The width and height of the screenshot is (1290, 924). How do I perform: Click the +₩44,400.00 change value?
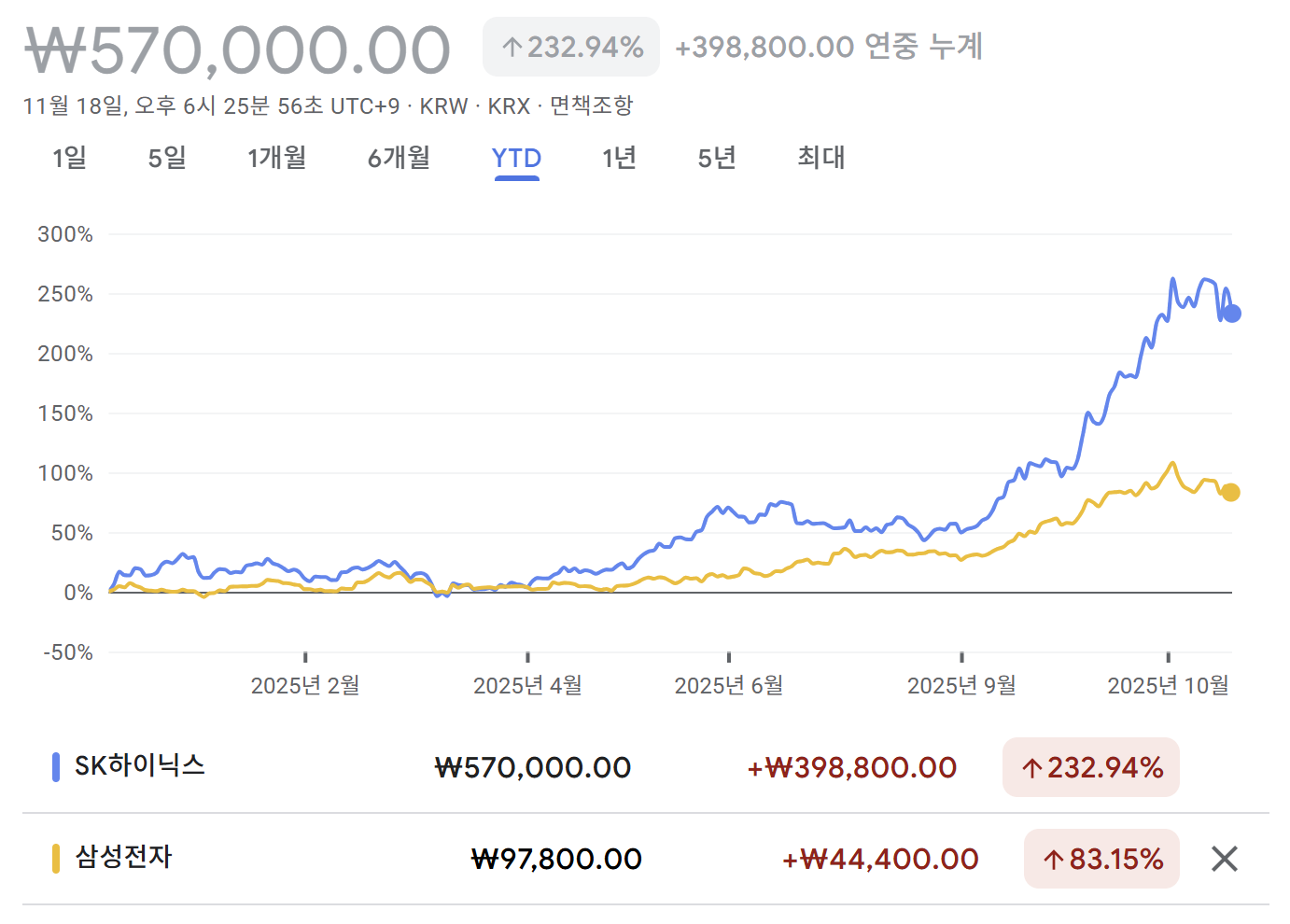click(880, 859)
